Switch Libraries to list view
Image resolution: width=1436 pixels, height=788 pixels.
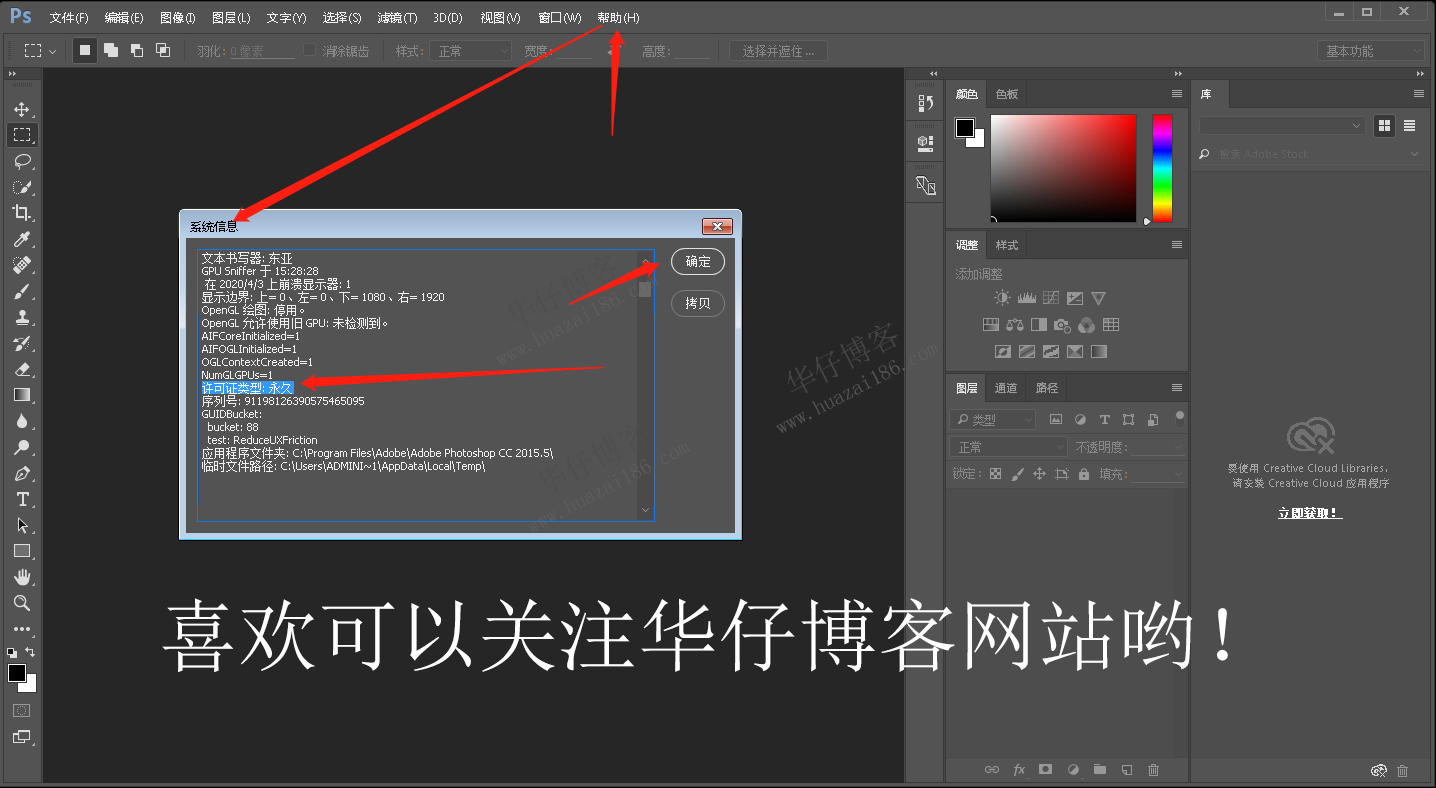(1410, 125)
